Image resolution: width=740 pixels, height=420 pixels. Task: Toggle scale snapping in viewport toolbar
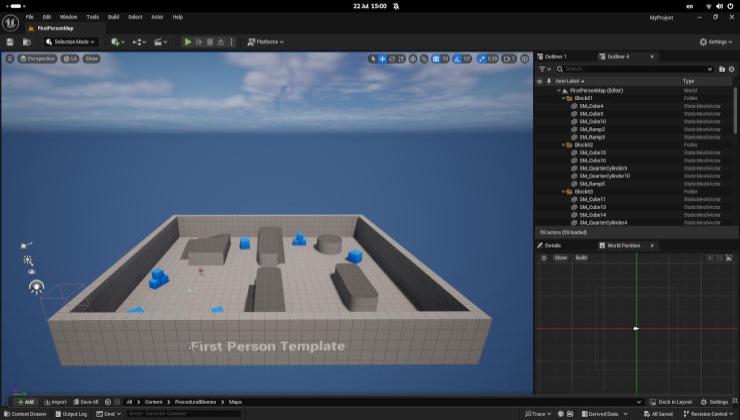482,59
